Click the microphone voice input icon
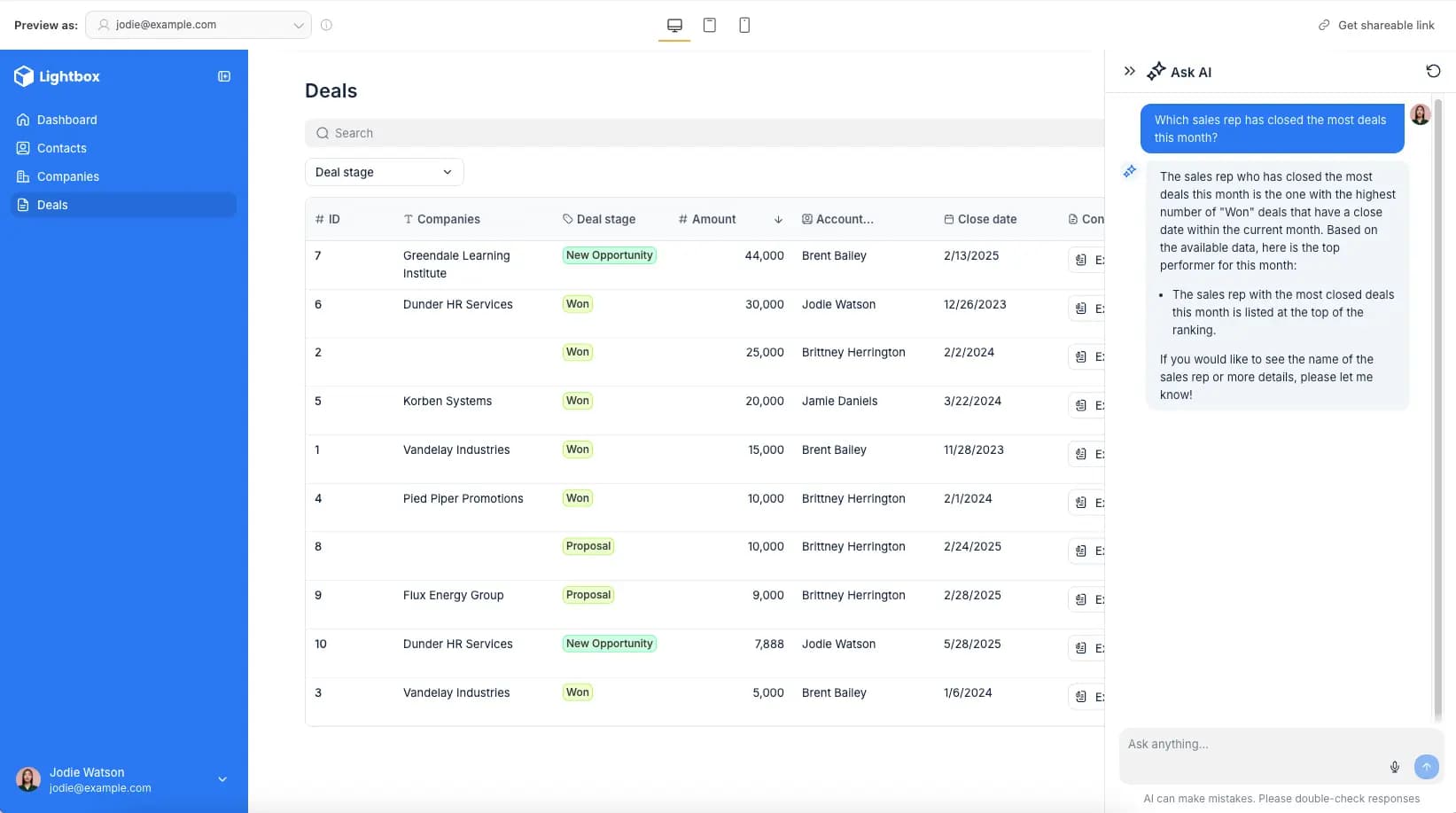 [x=1395, y=767]
